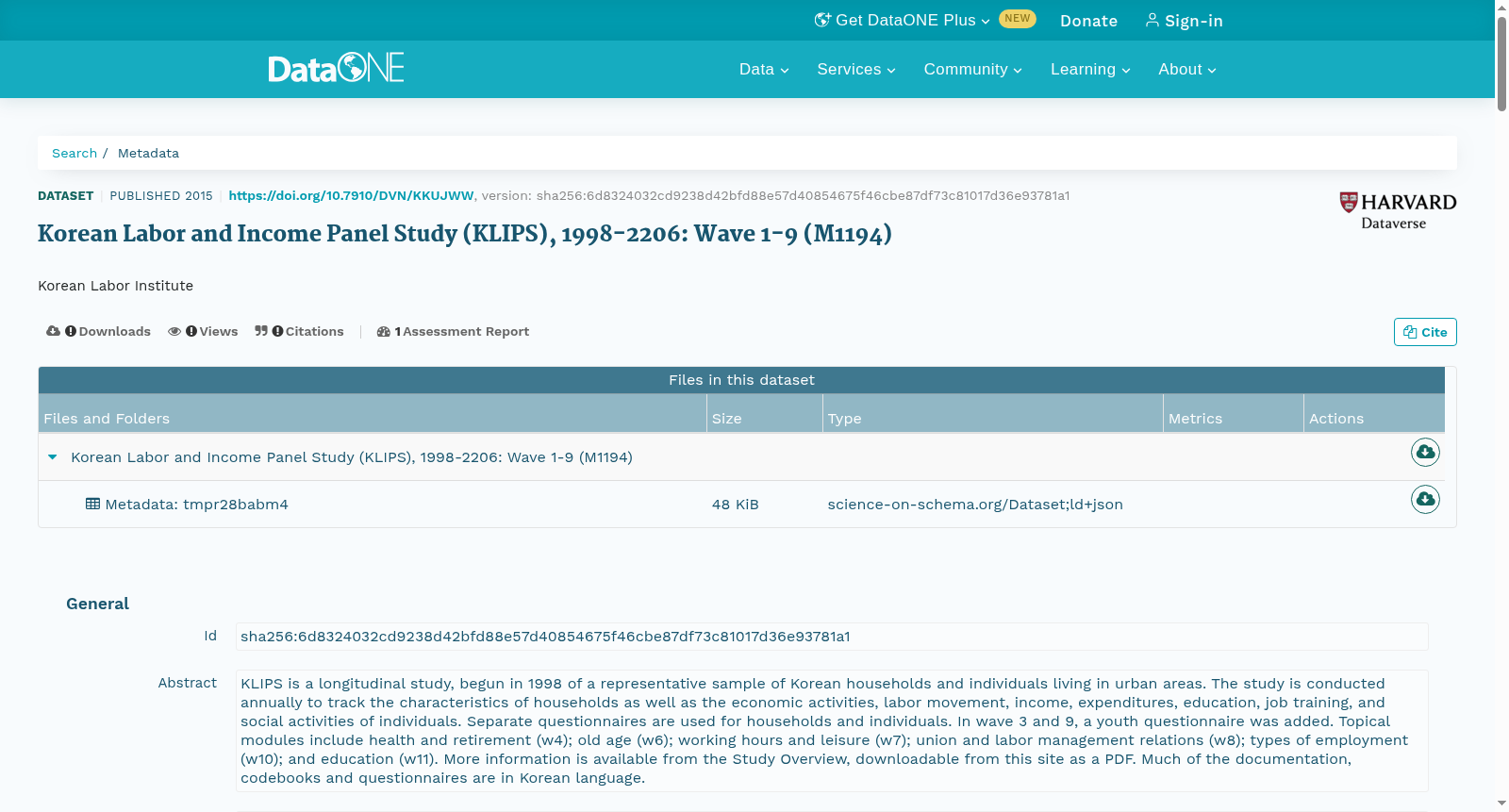Click the Type column header
This screenshot has width=1509, height=812.
pyautogui.click(x=993, y=414)
